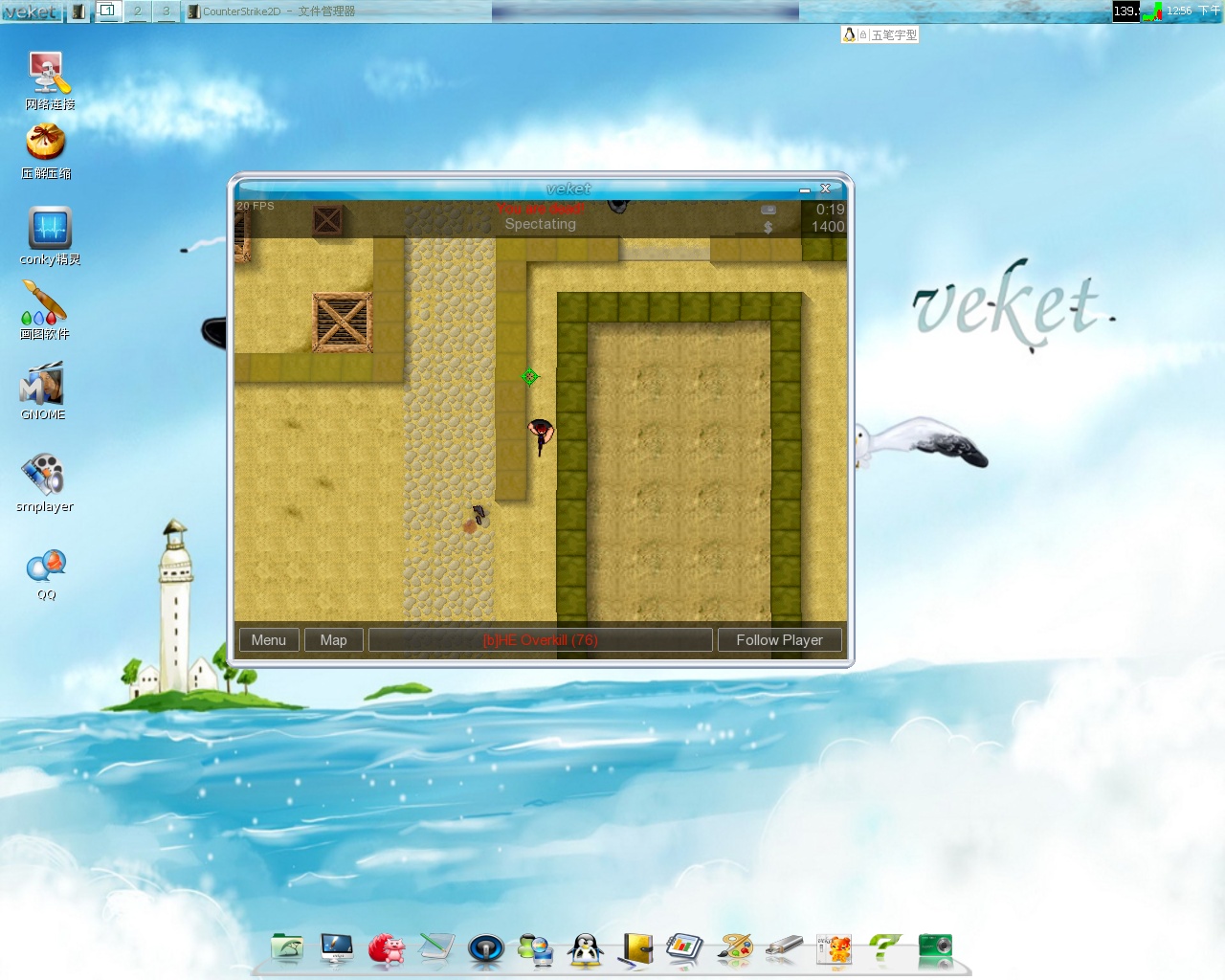The height and width of the screenshot is (980, 1225).
Task: Open the blue speaker audio dock icon
Action: point(486,949)
